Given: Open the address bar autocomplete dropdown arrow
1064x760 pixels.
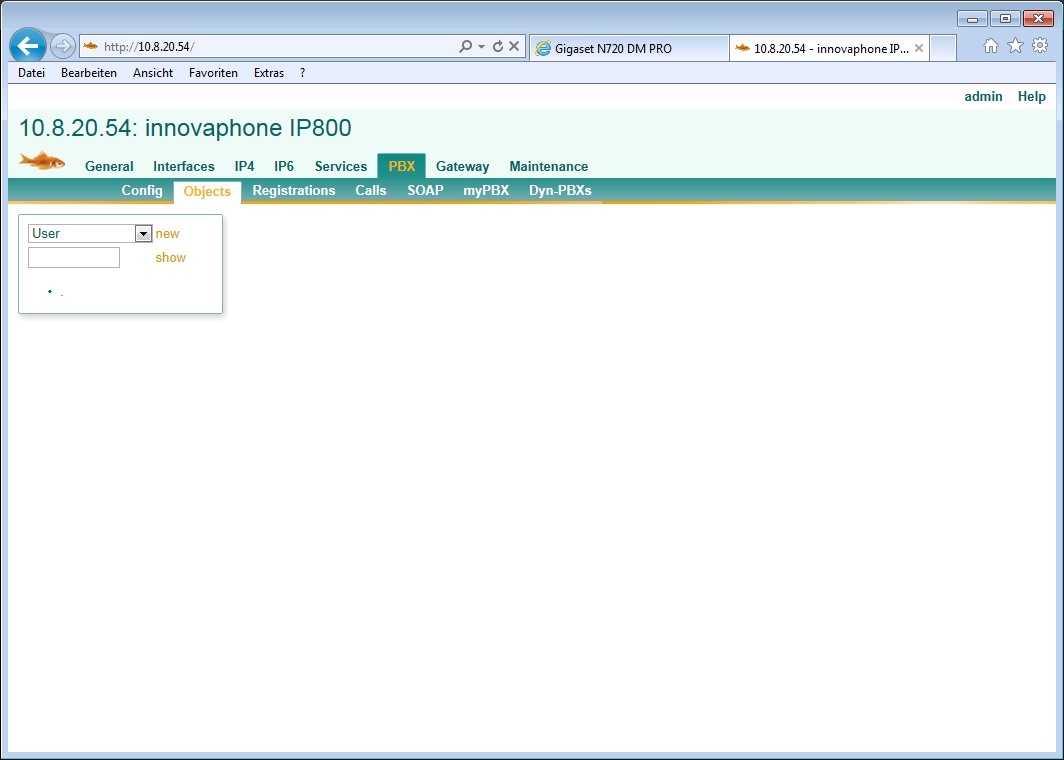Looking at the screenshot, I should pyautogui.click(x=481, y=46).
